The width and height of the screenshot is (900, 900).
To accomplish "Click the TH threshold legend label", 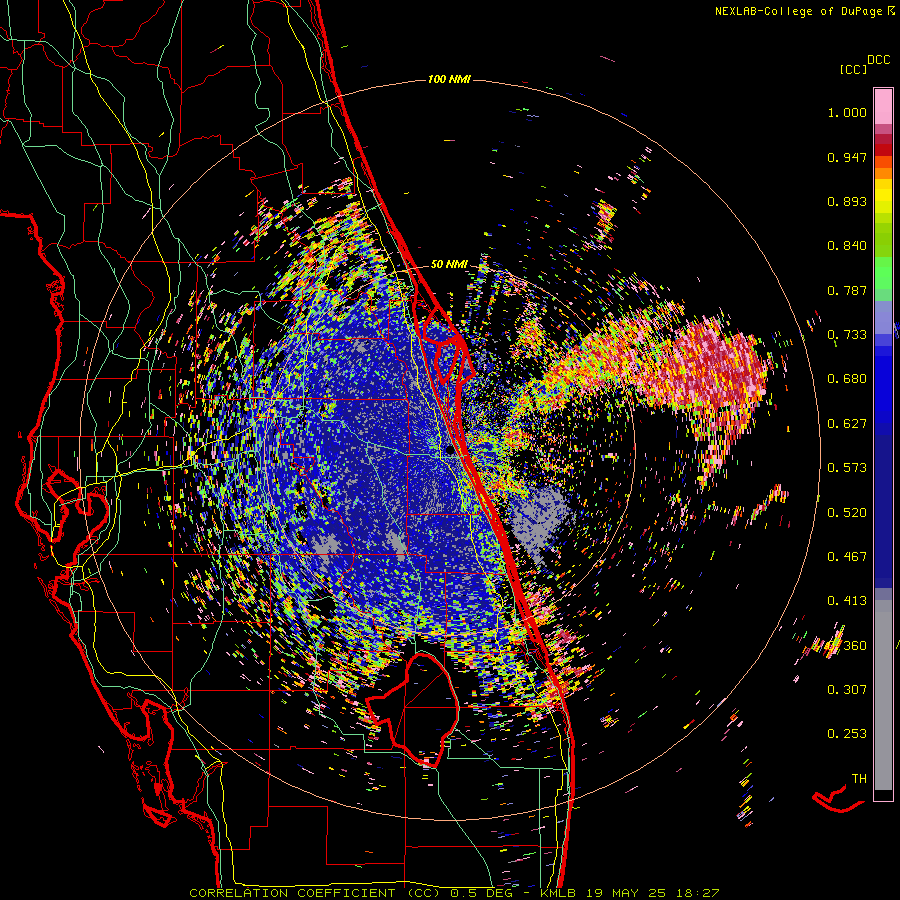I will [x=859, y=779].
